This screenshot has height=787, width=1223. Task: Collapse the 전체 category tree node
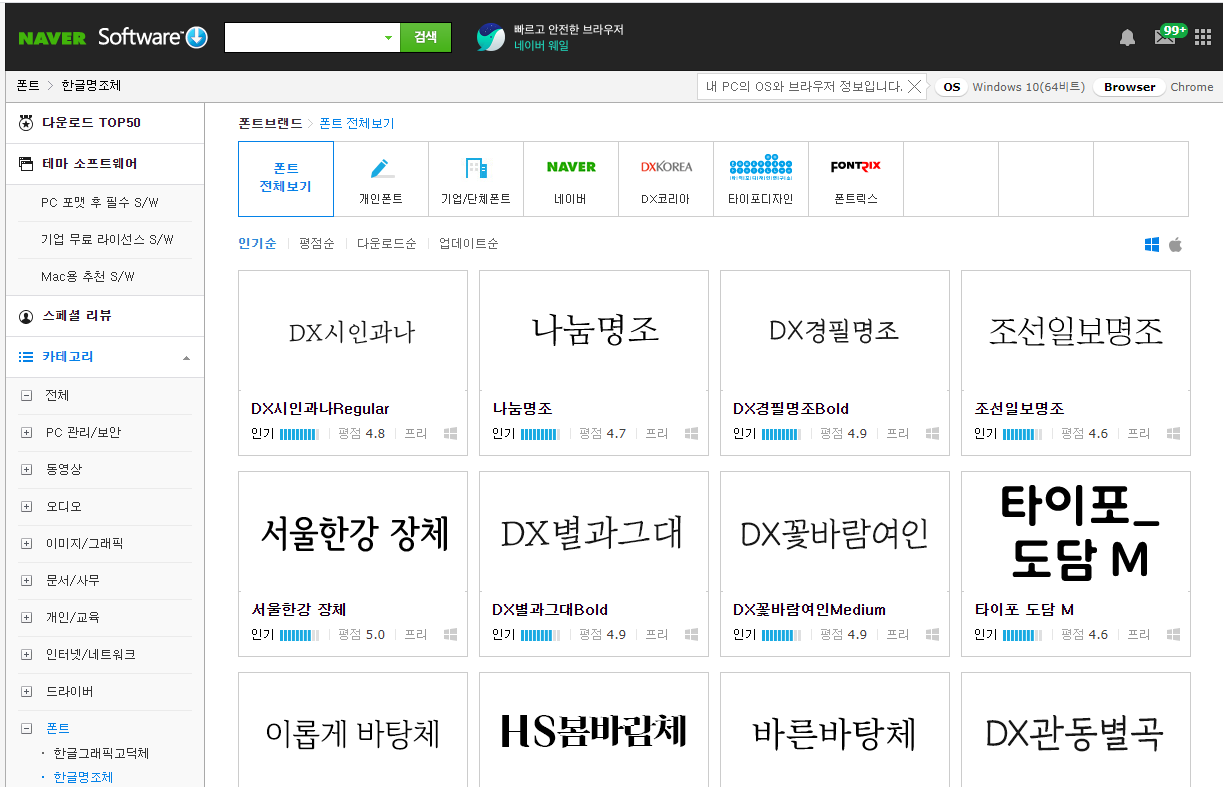tap(26, 396)
